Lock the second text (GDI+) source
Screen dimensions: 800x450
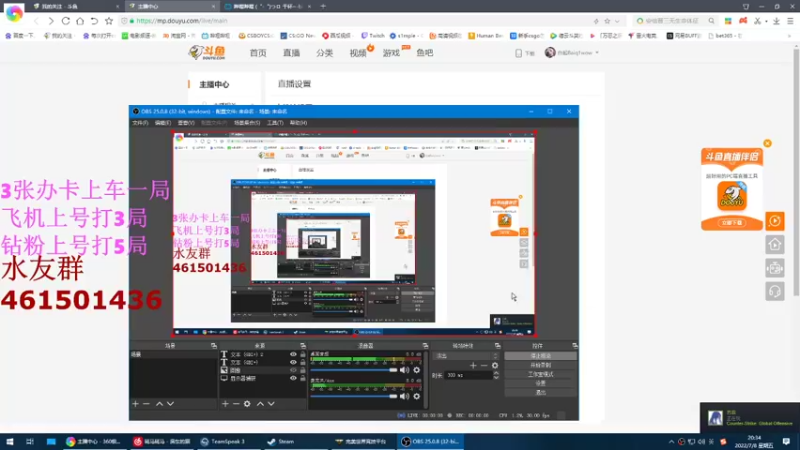click(x=303, y=362)
